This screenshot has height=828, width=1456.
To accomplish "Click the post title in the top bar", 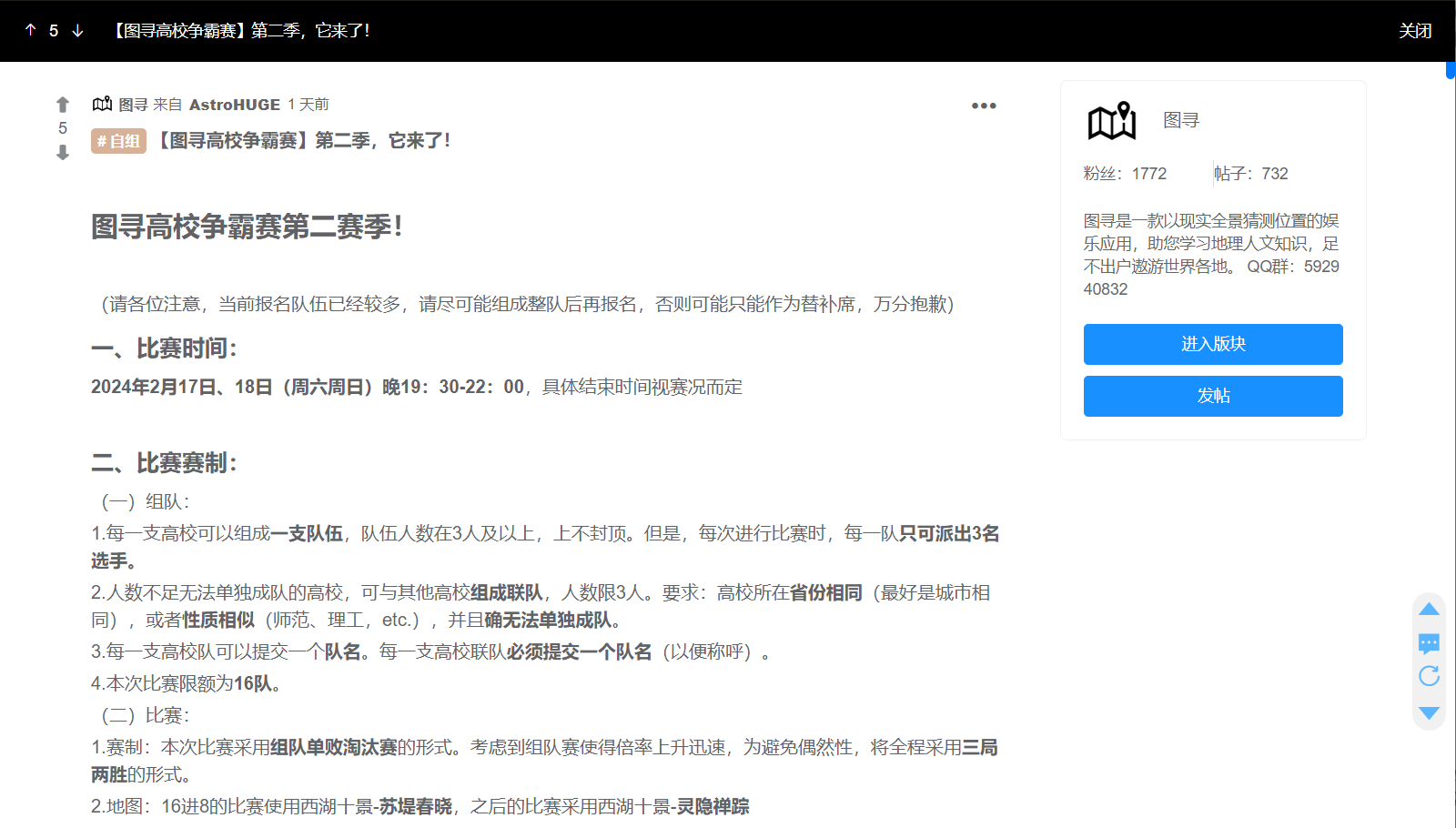I will (x=241, y=31).
